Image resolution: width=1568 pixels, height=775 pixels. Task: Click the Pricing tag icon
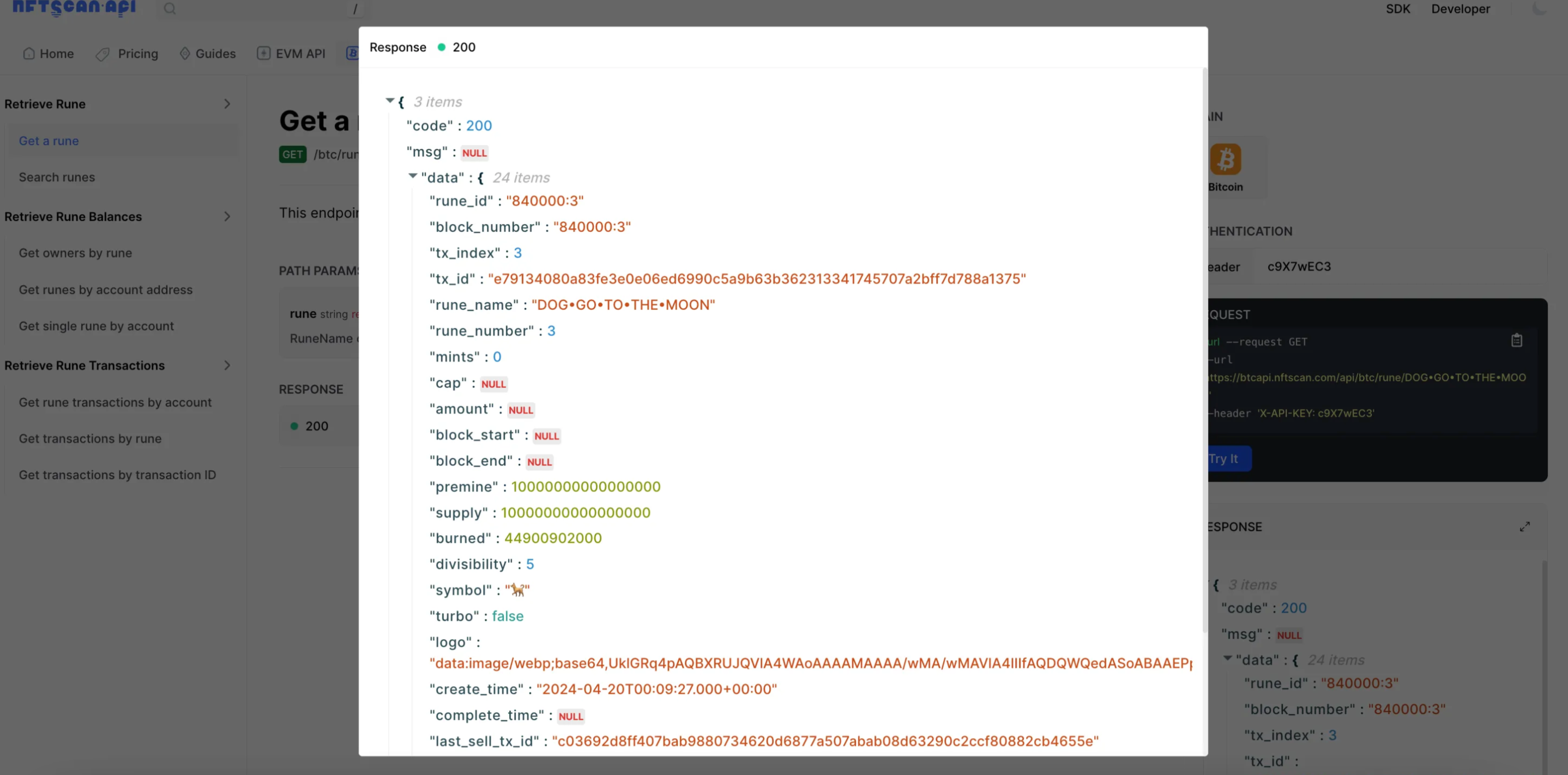(x=102, y=54)
